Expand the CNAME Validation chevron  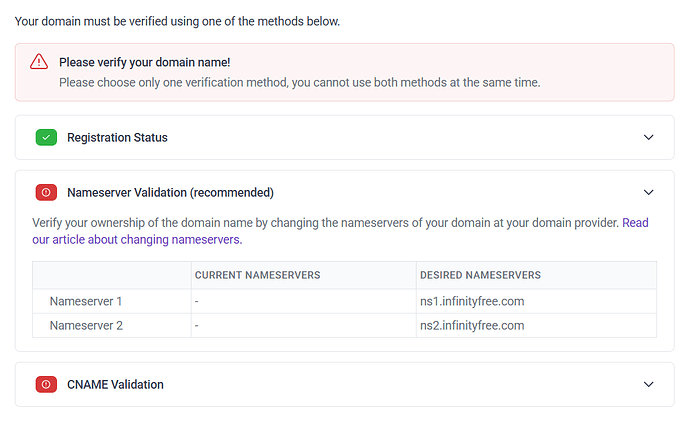click(x=648, y=384)
